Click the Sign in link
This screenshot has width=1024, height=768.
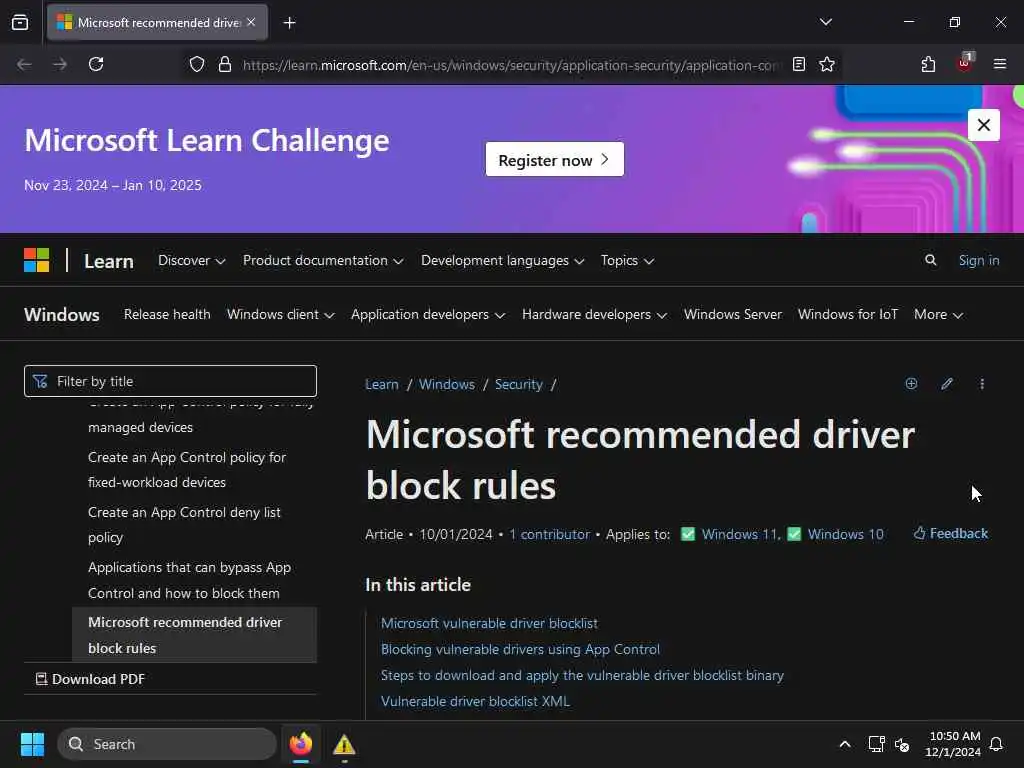(978, 261)
